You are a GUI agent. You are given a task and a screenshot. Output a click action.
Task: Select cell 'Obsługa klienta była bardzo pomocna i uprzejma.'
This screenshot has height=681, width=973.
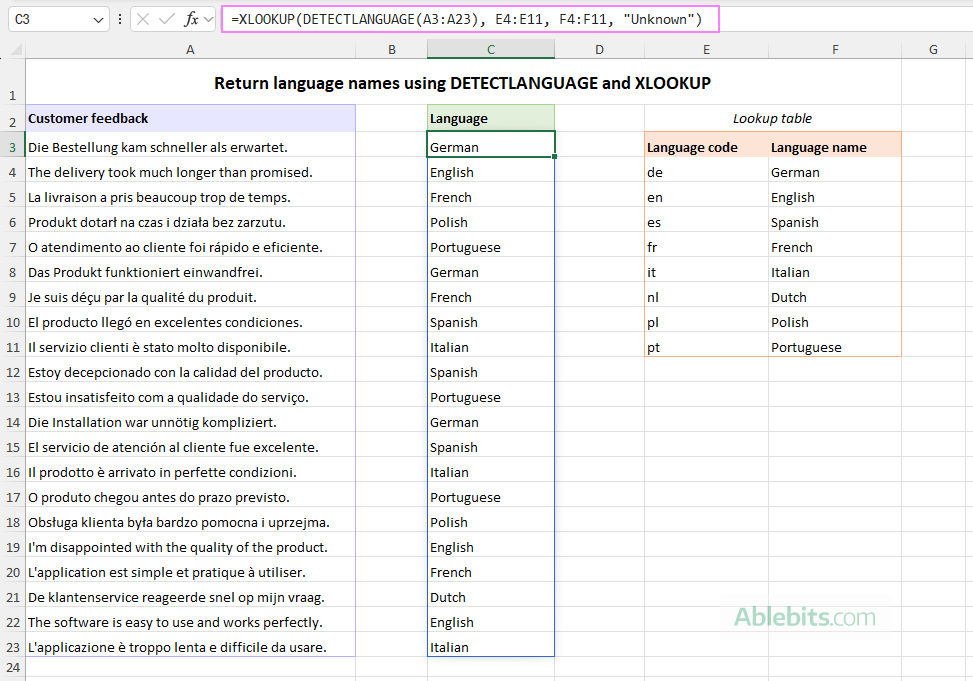tap(190, 522)
